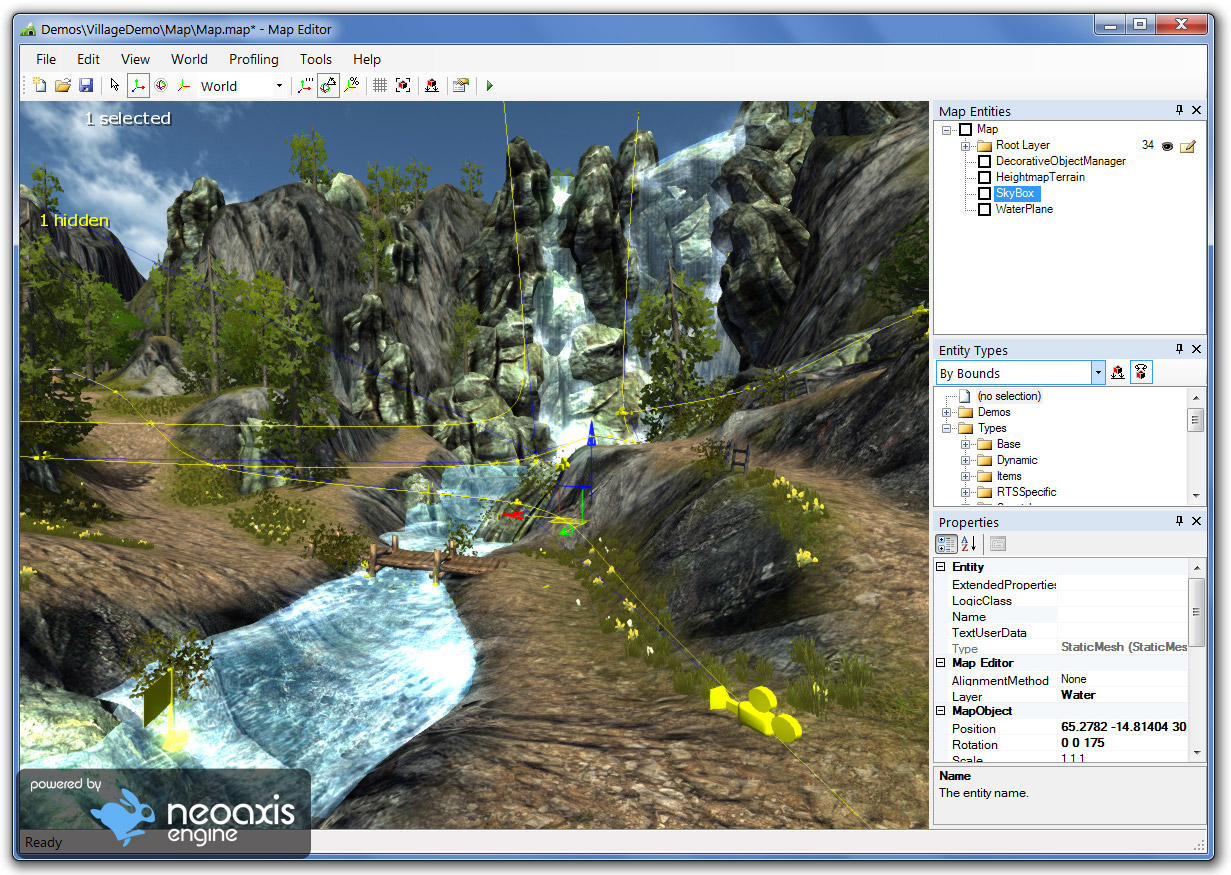This screenshot has width=1231, height=875.
Task: Toggle the grid display icon
Action: [x=379, y=85]
